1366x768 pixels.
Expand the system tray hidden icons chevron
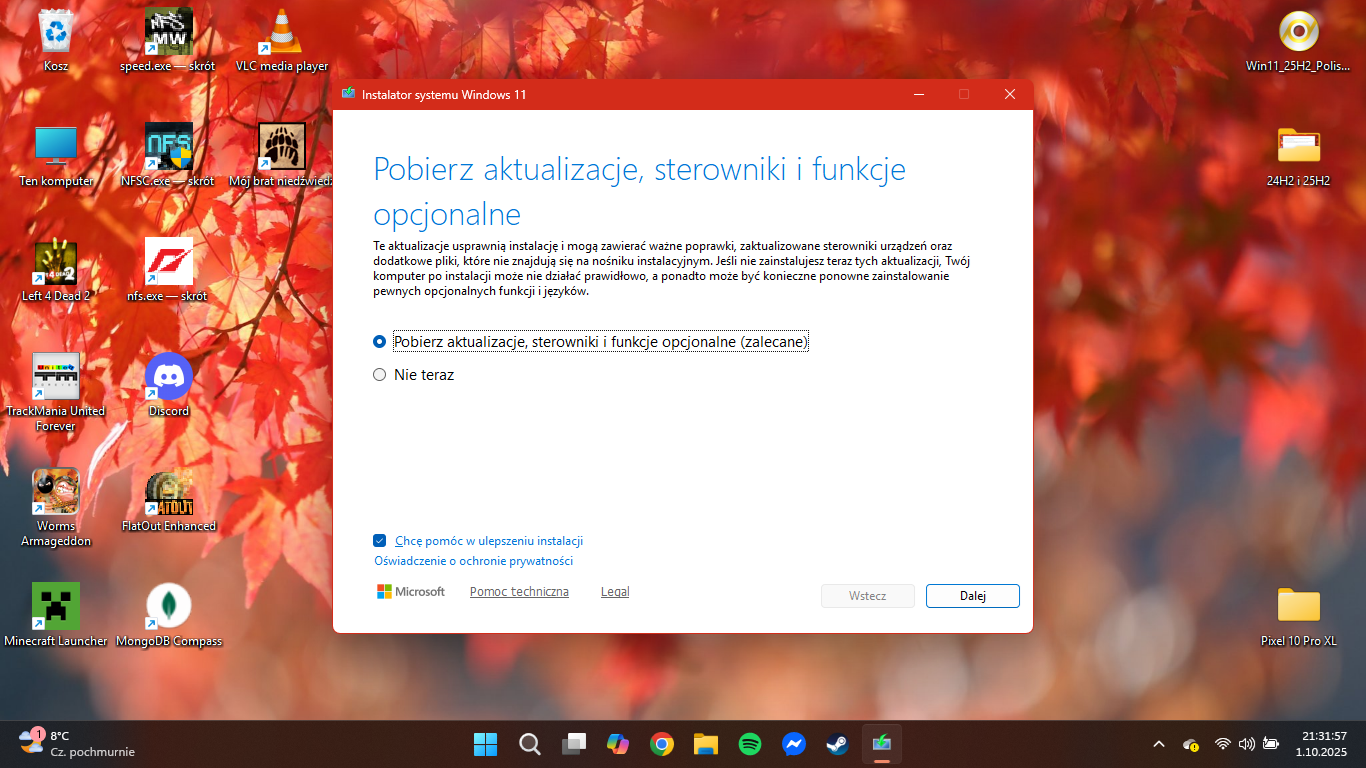(x=1159, y=744)
